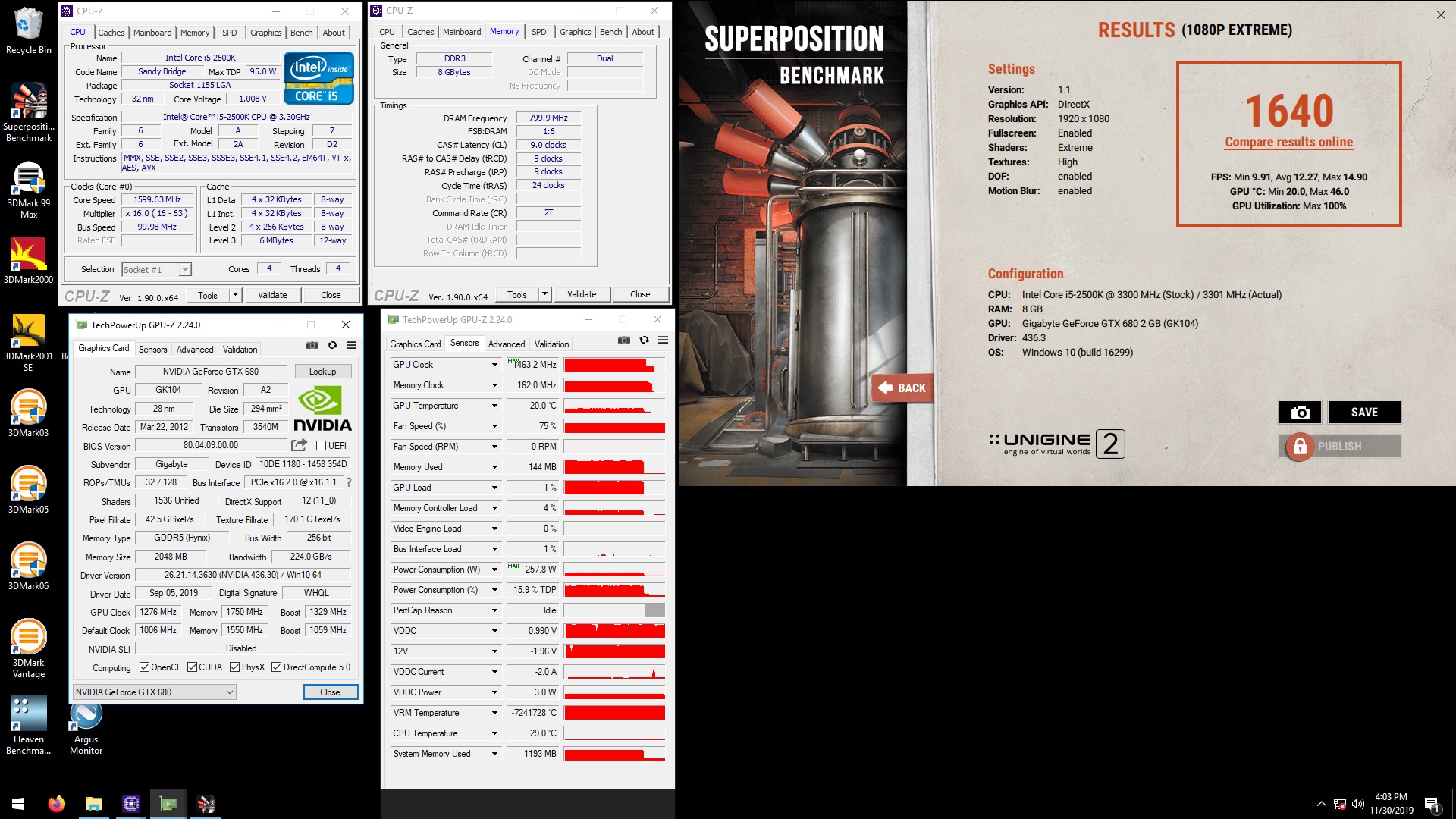1456x819 pixels.
Task: Click the VDDC red sensor graph
Action: pos(614,631)
